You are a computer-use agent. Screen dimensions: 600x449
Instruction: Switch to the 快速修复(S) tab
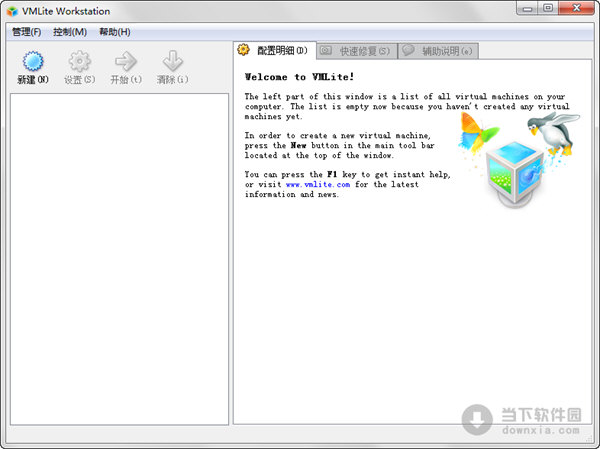[x=356, y=50]
